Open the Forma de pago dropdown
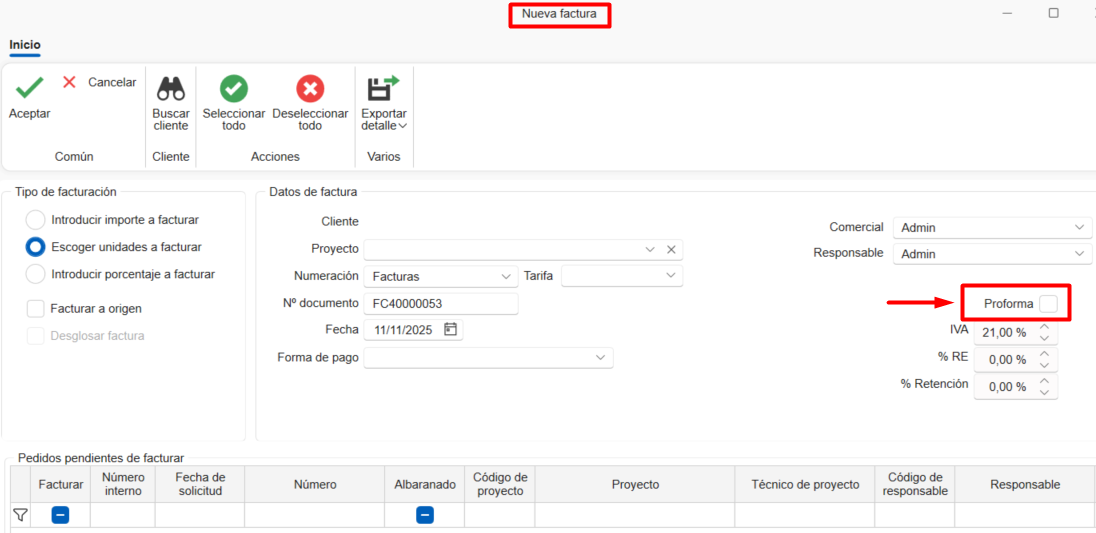The image size is (1096, 533). (600, 357)
